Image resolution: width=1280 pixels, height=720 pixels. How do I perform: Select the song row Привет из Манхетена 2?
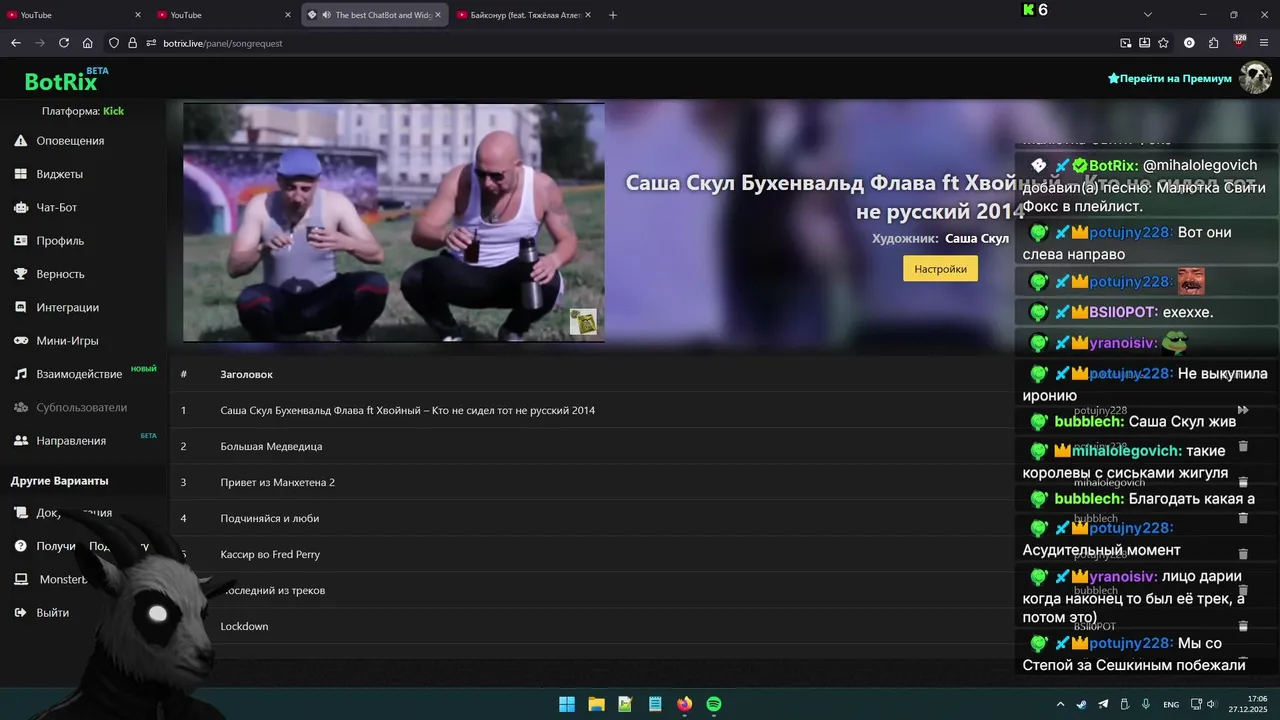click(590, 482)
